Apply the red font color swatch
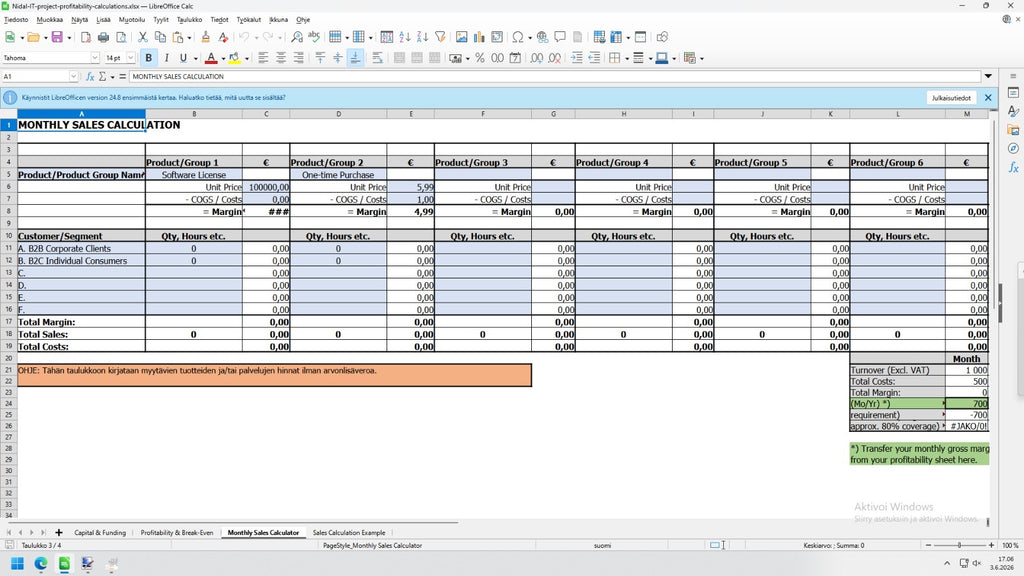This screenshot has height=576, width=1024. point(211,58)
